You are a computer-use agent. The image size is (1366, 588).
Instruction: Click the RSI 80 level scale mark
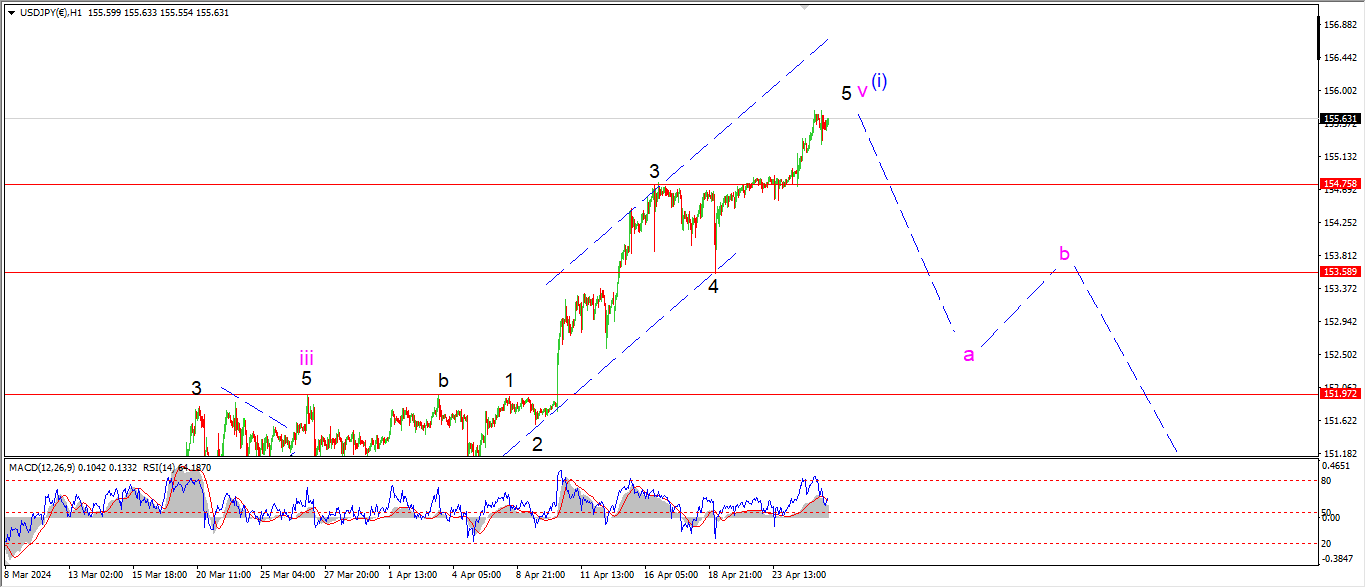(1328, 481)
